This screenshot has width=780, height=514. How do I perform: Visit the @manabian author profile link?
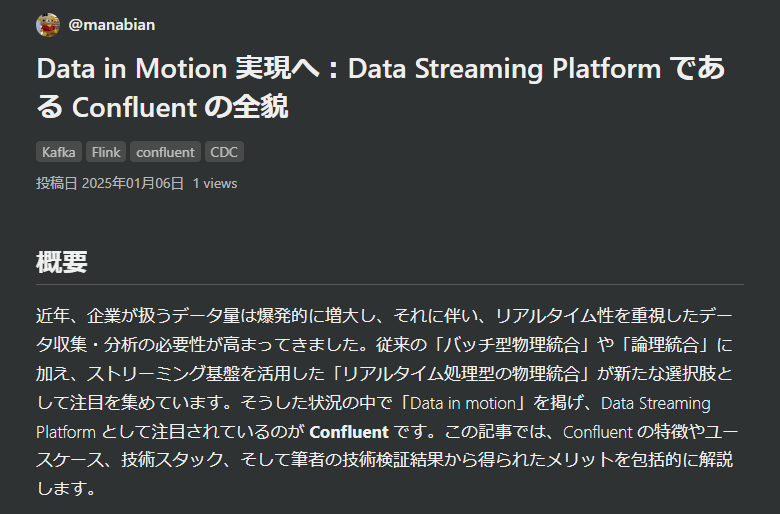(111, 25)
